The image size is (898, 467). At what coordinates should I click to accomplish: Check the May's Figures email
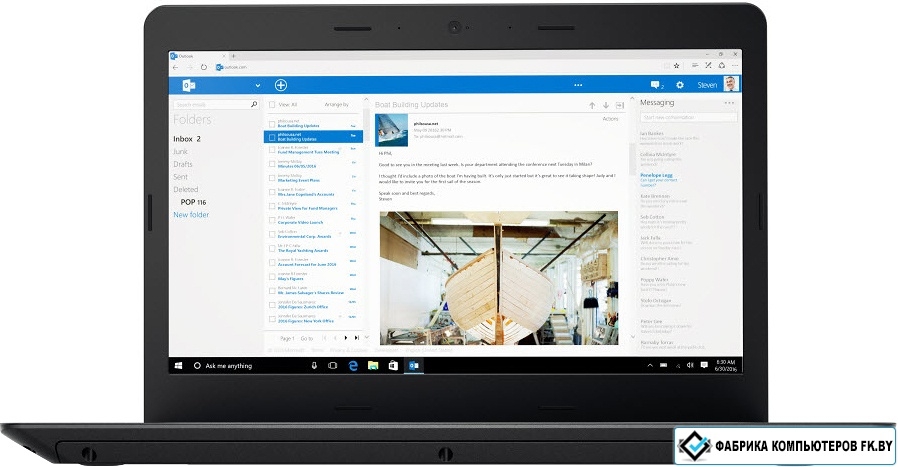(272, 276)
